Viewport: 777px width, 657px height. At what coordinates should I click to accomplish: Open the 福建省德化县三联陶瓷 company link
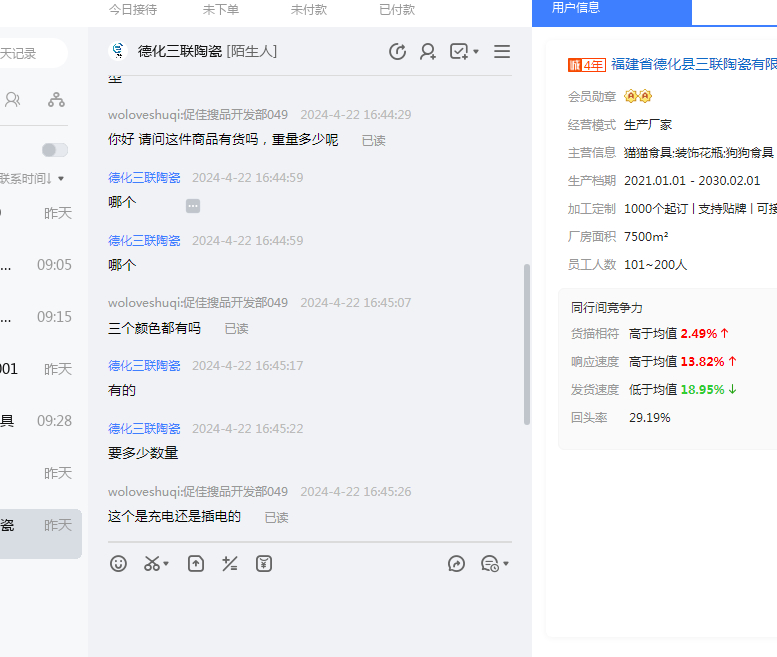[693, 64]
